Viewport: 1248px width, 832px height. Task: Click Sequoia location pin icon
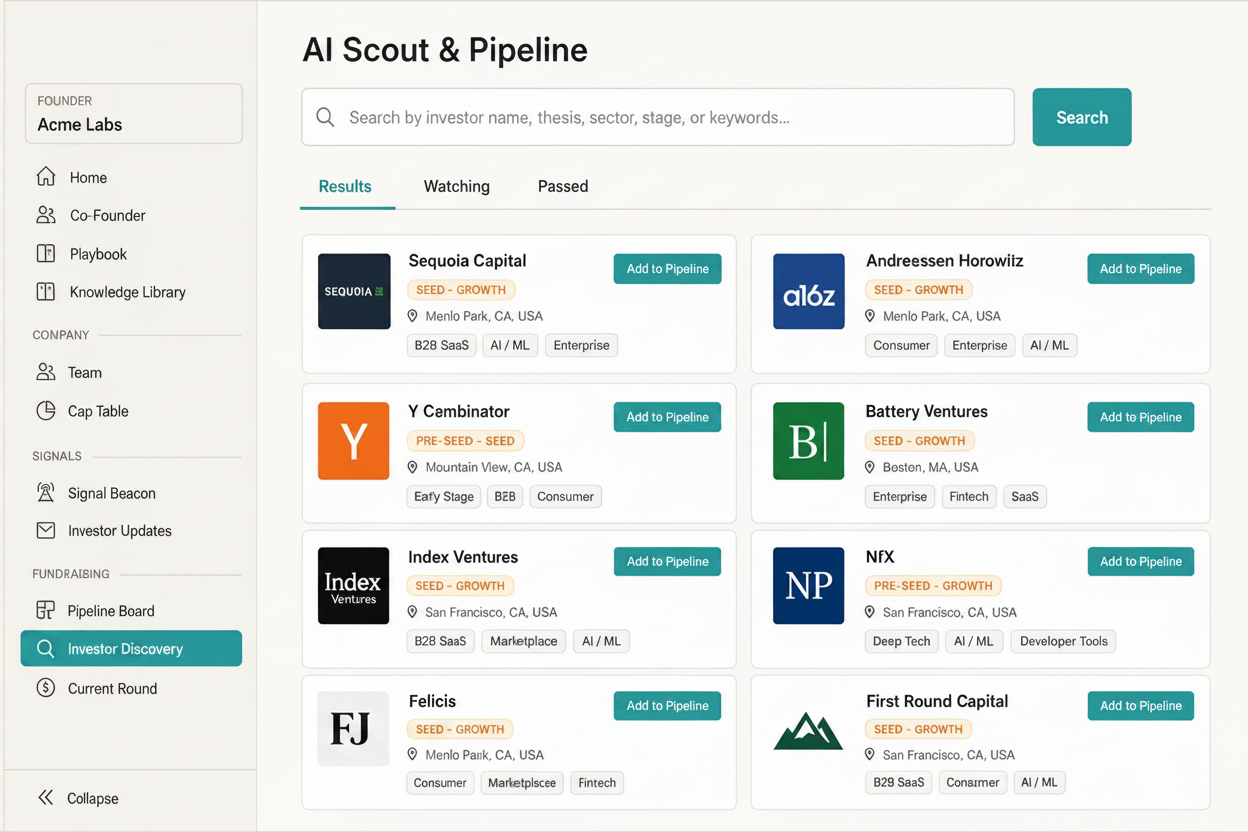point(413,316)
